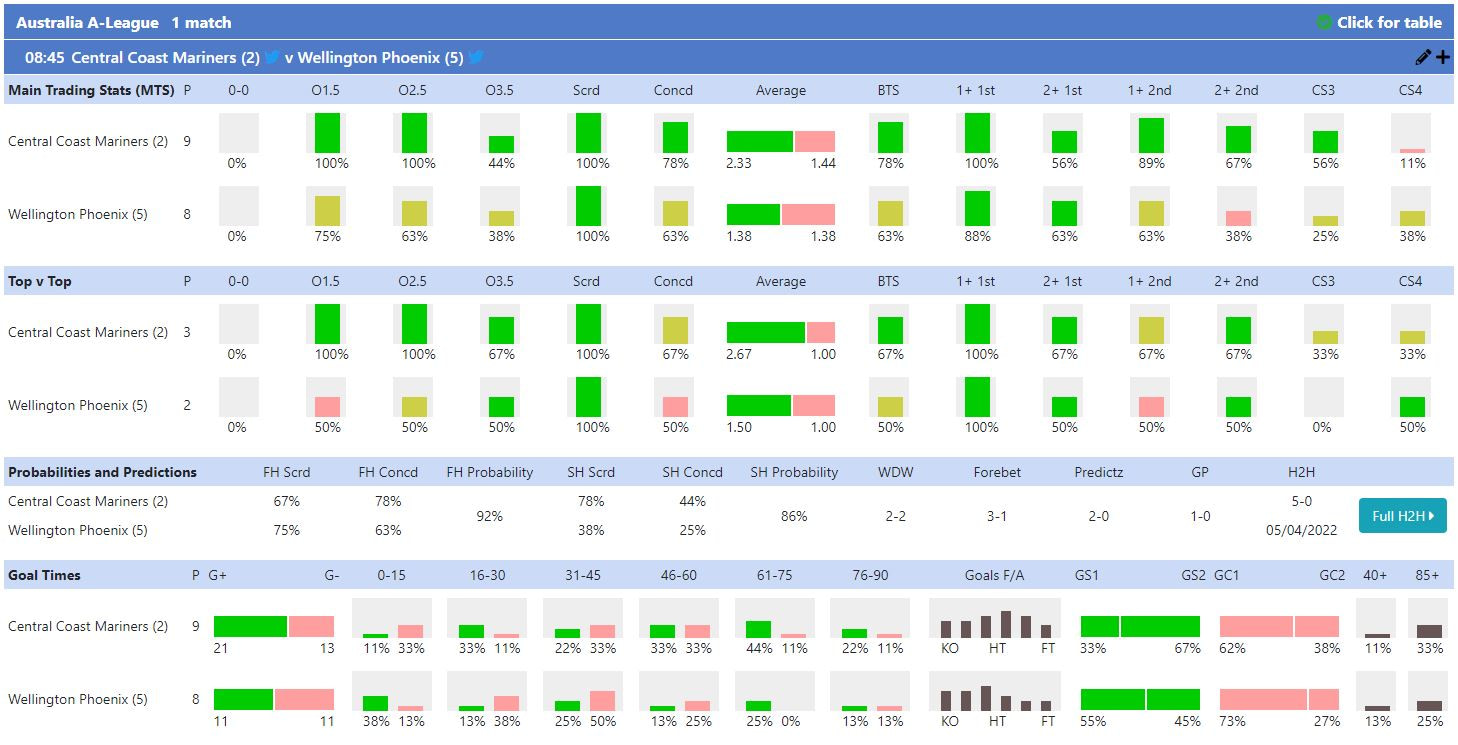Image resolution: width=1458 pixels, height=745 pixels.
Task: Click Main Trading Stats (MTS) heading
Action: [91, 90]
